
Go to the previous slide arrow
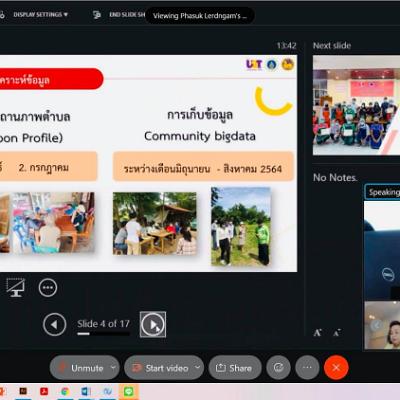tap(54, 324)
